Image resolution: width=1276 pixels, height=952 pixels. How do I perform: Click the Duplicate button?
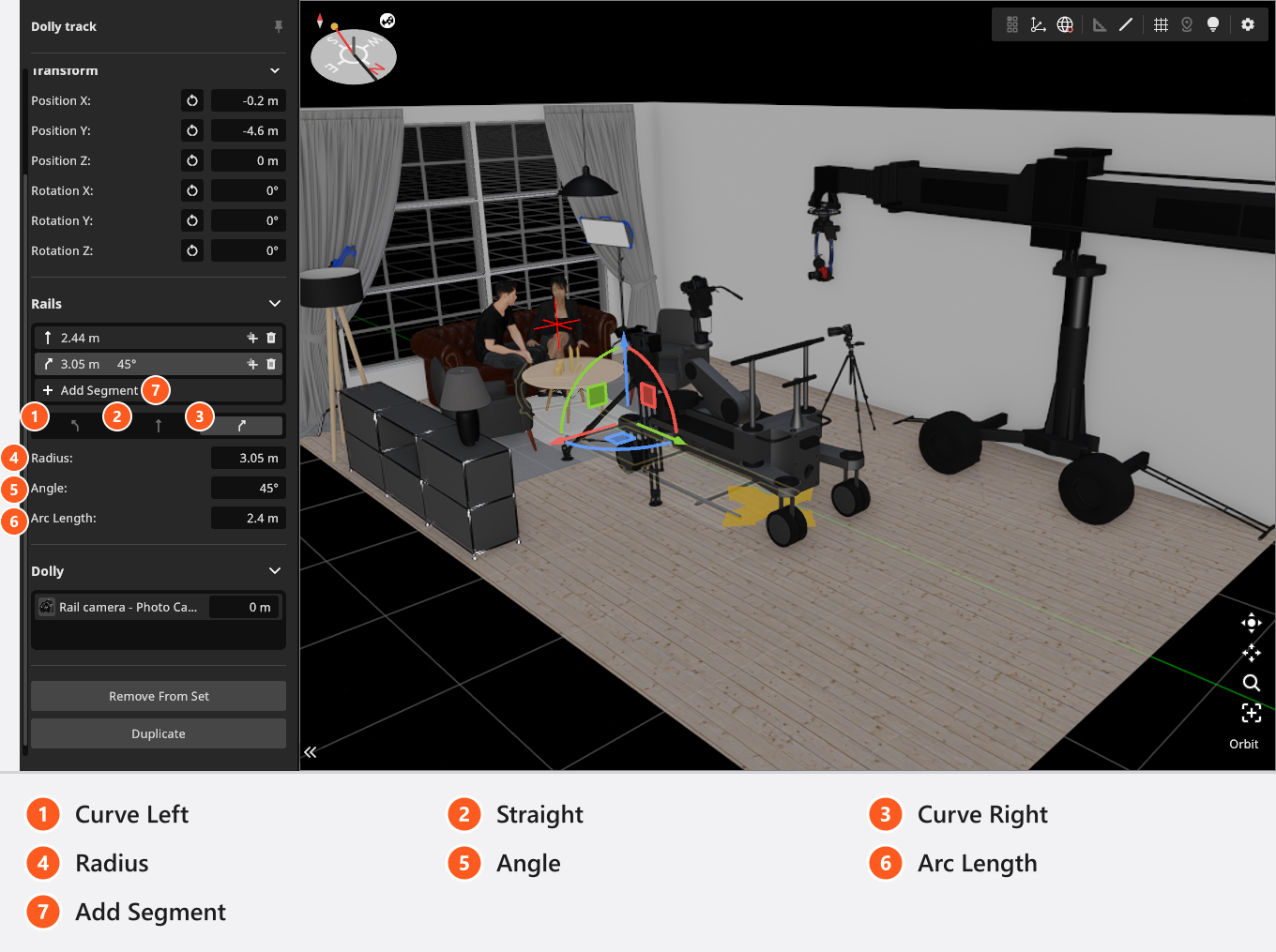159,733
